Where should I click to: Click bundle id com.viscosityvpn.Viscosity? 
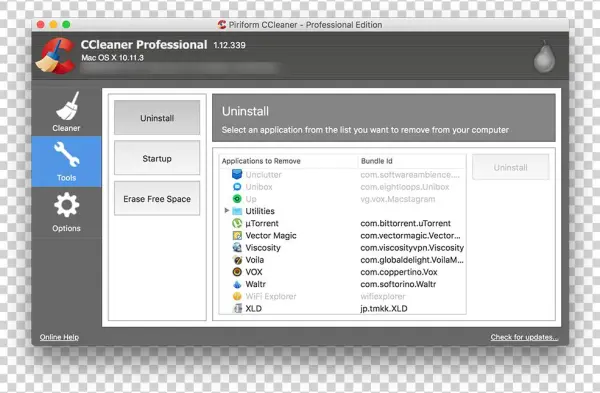(x=412, y=248)
